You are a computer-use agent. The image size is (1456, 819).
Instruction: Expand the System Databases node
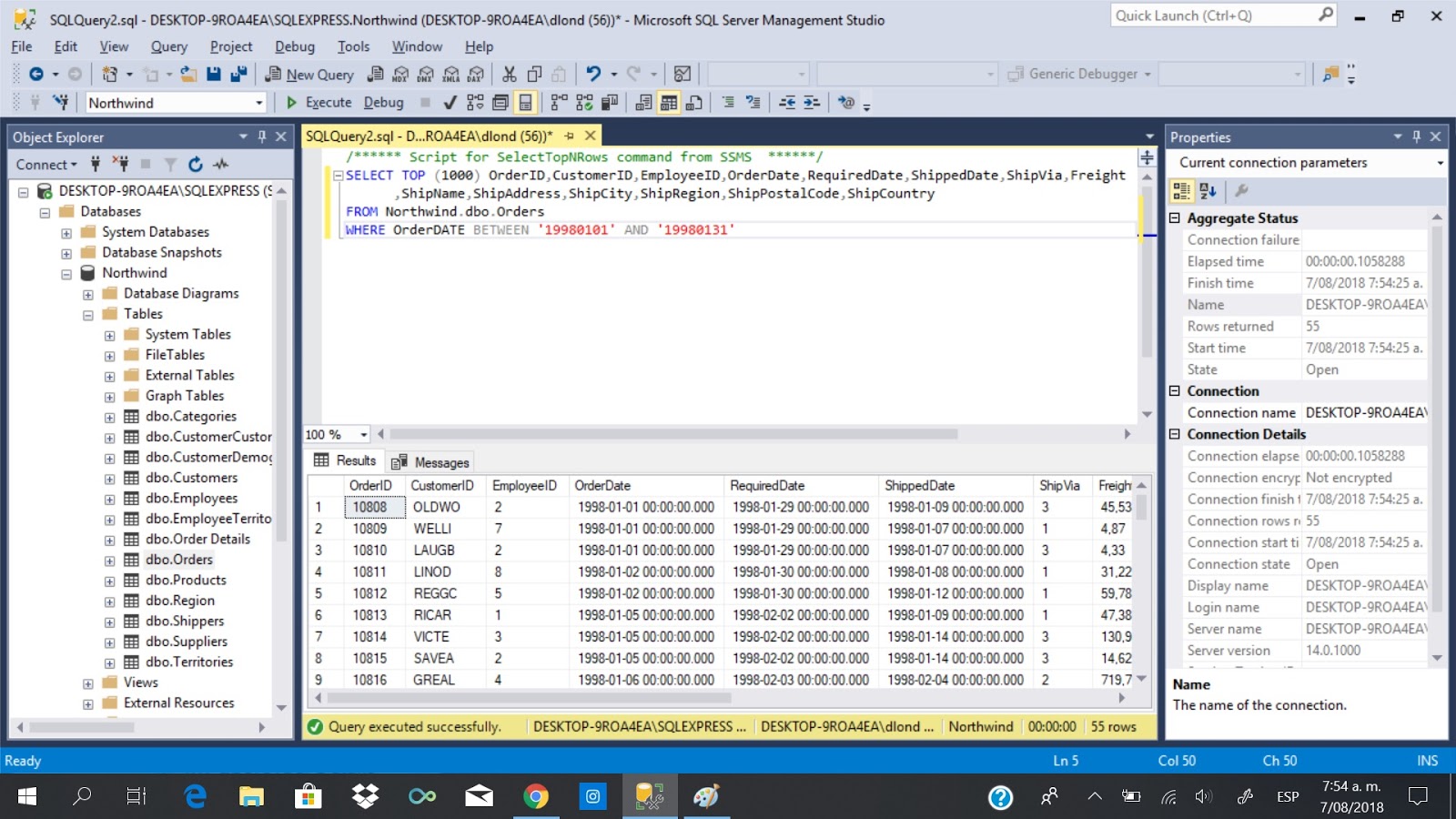tap(66, 233)
